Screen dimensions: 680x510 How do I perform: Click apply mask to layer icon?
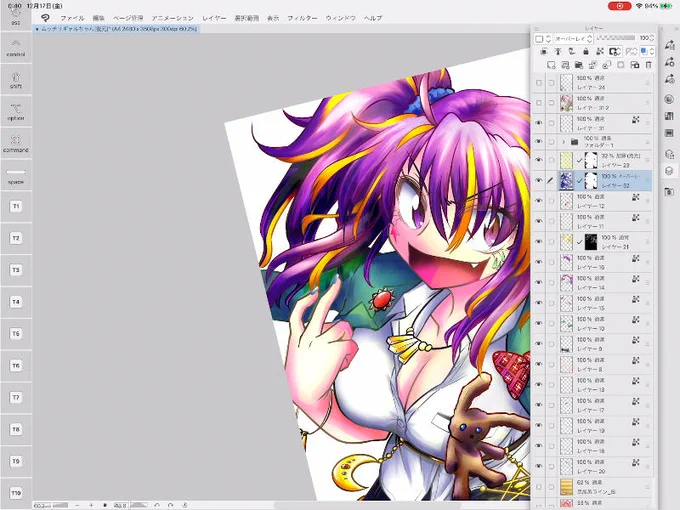[x=635, y=65]
